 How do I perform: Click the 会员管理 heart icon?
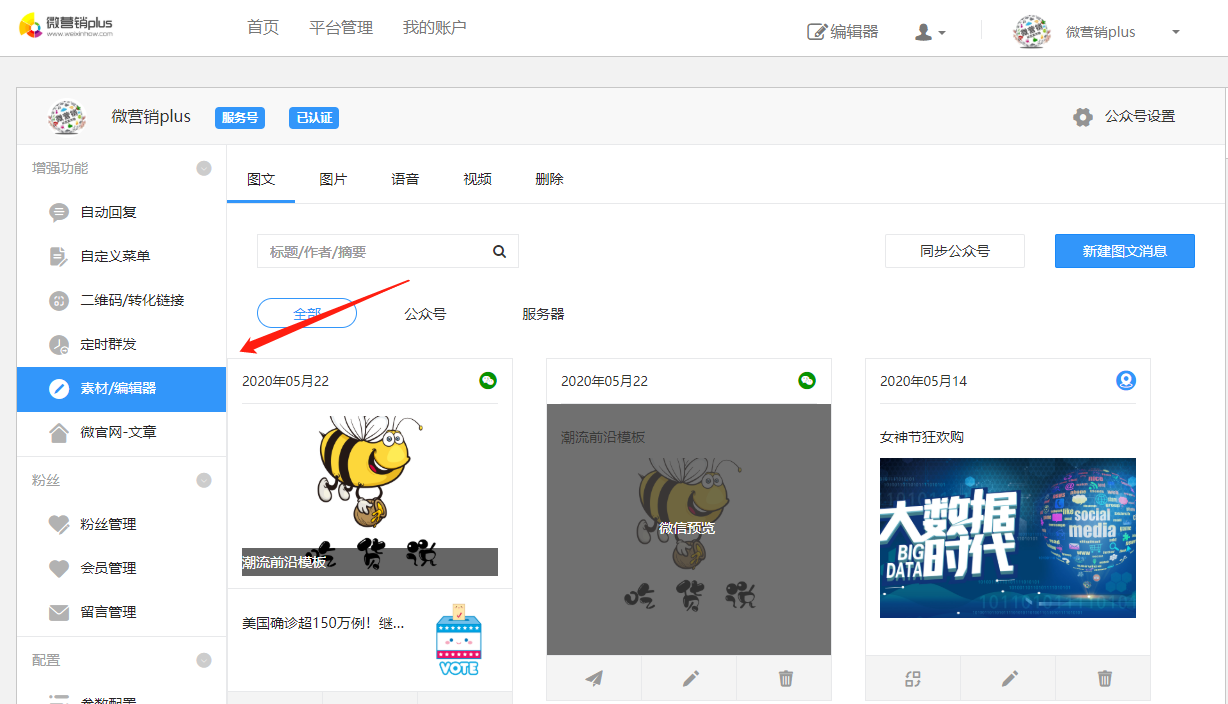[60, 568]
